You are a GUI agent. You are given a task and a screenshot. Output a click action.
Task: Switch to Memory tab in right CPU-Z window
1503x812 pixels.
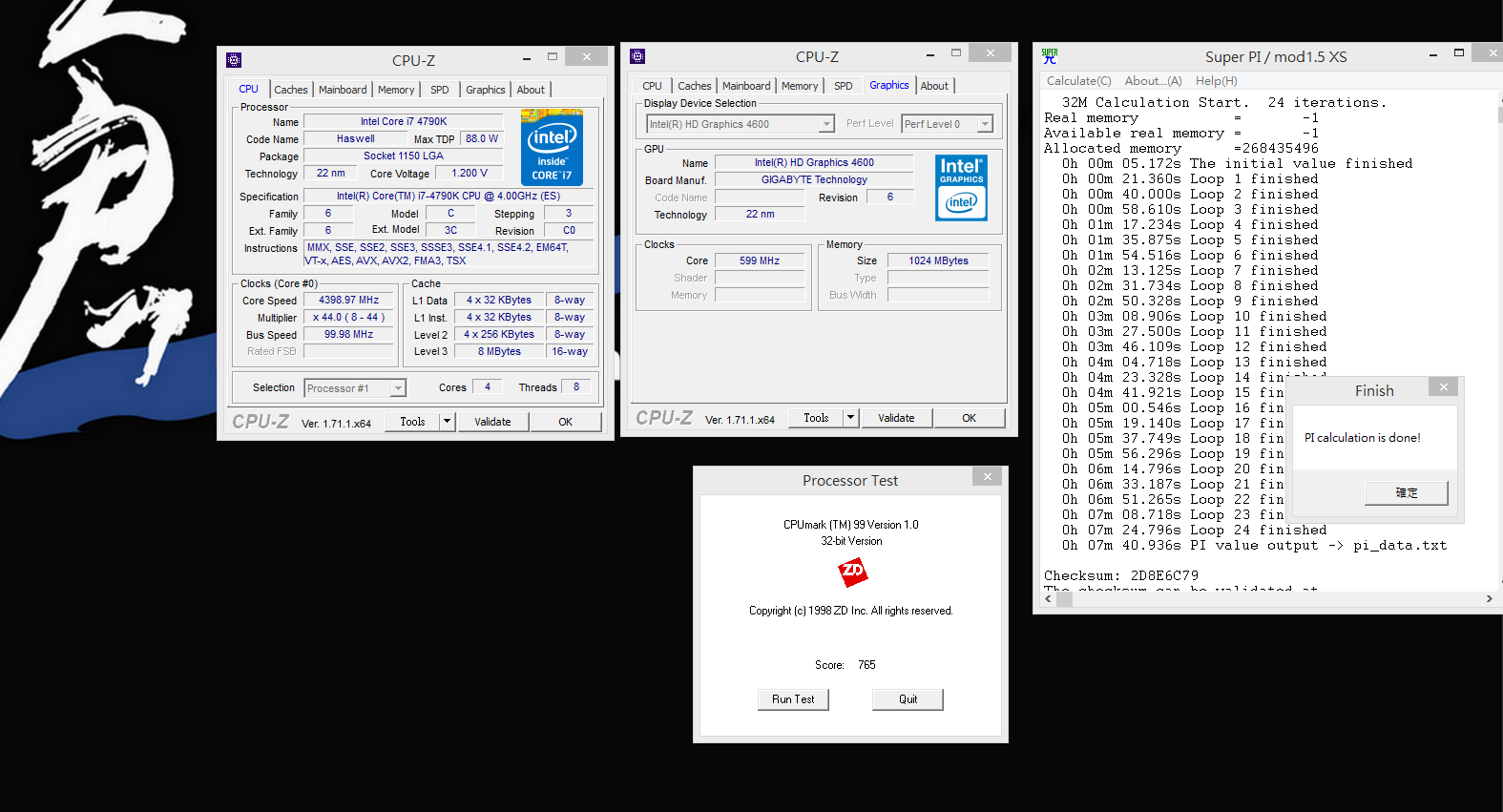(x=800, y=86)
